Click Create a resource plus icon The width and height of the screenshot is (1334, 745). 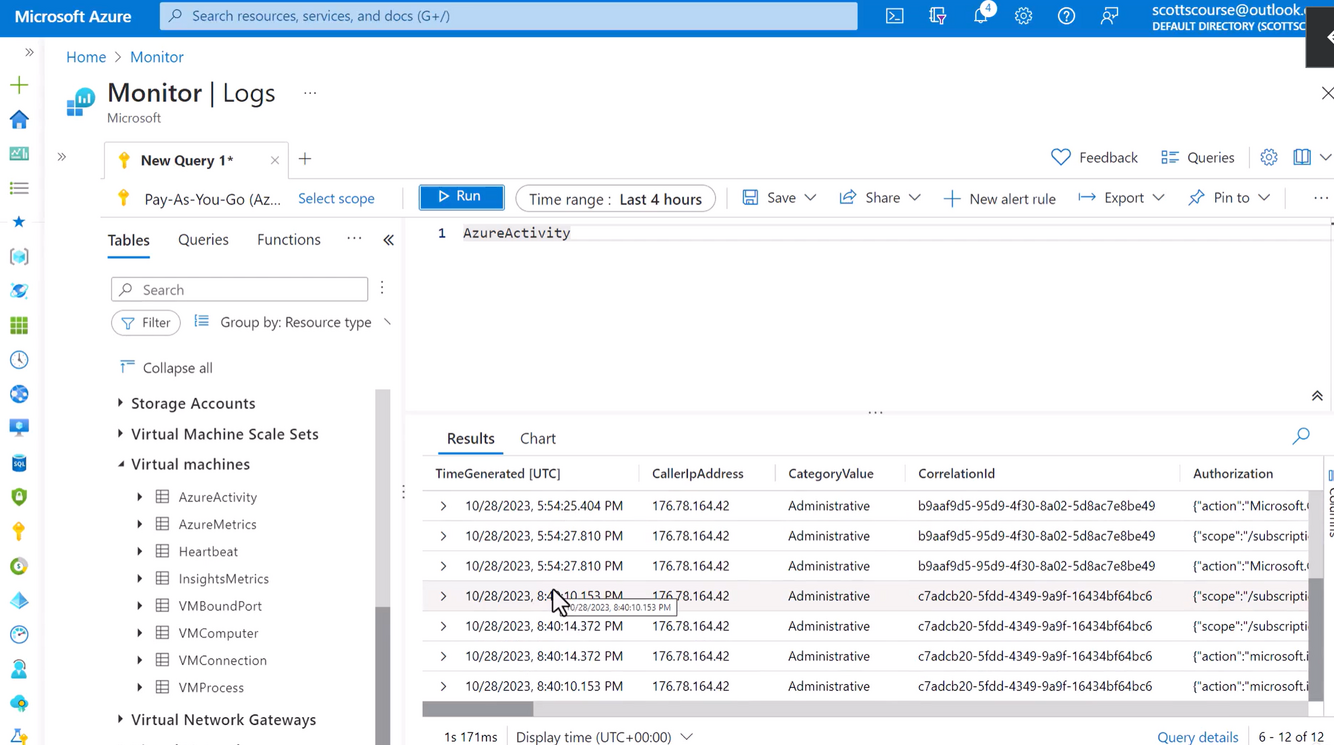[19, 86]
